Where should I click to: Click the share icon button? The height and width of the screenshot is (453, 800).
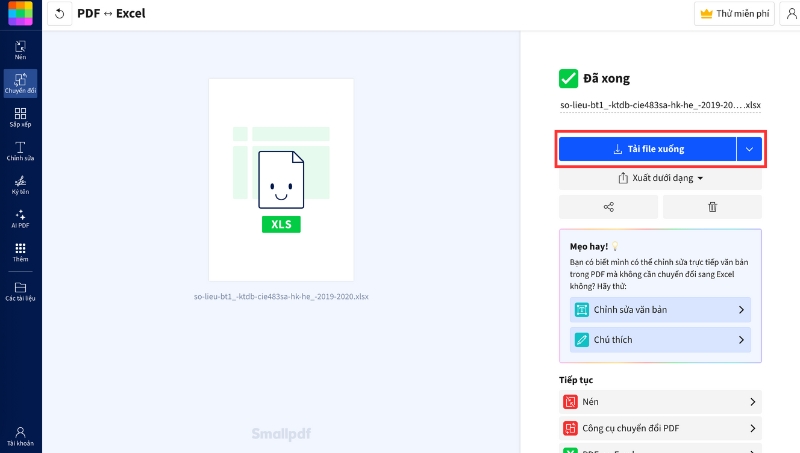click(x=609, y=207)
